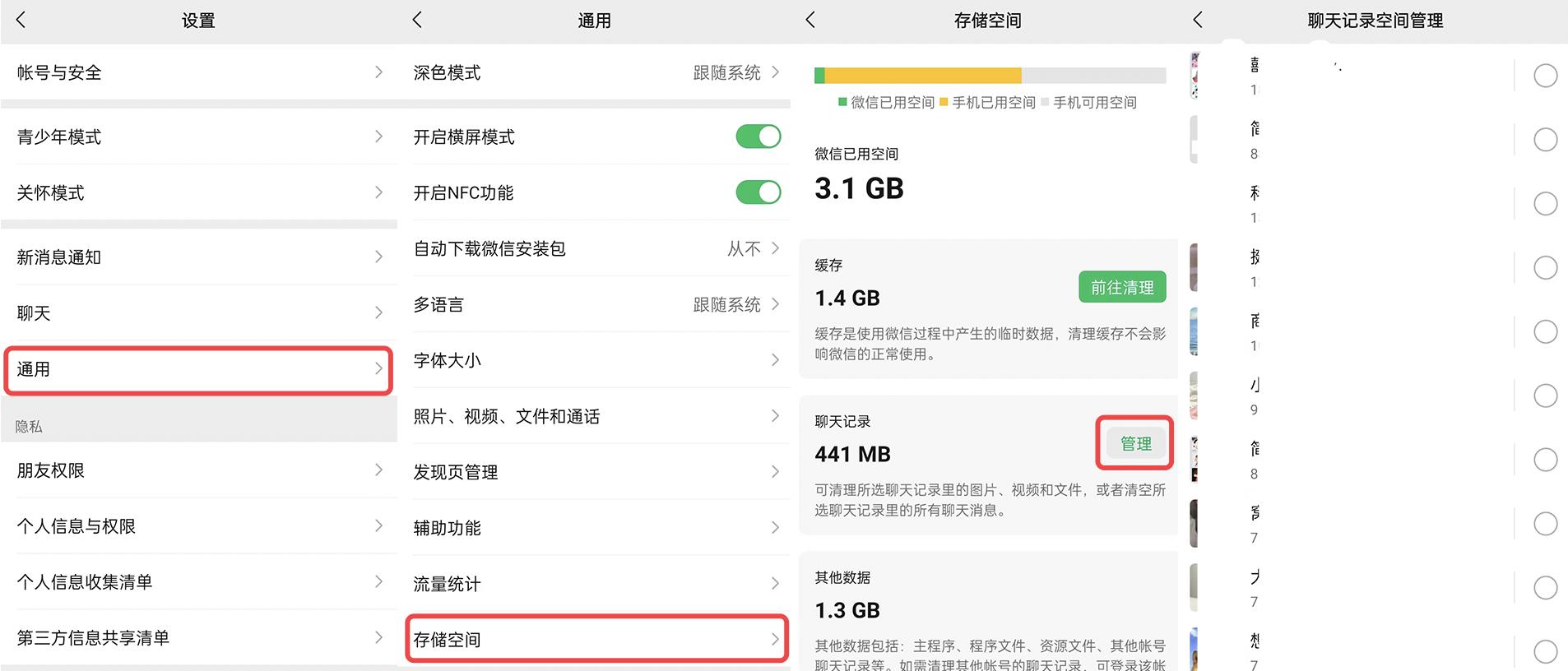Disable the 开启横屏模式 switch
Image resolution: width=1568 pixels, height=671 pixels.
[x=758, y=137]
